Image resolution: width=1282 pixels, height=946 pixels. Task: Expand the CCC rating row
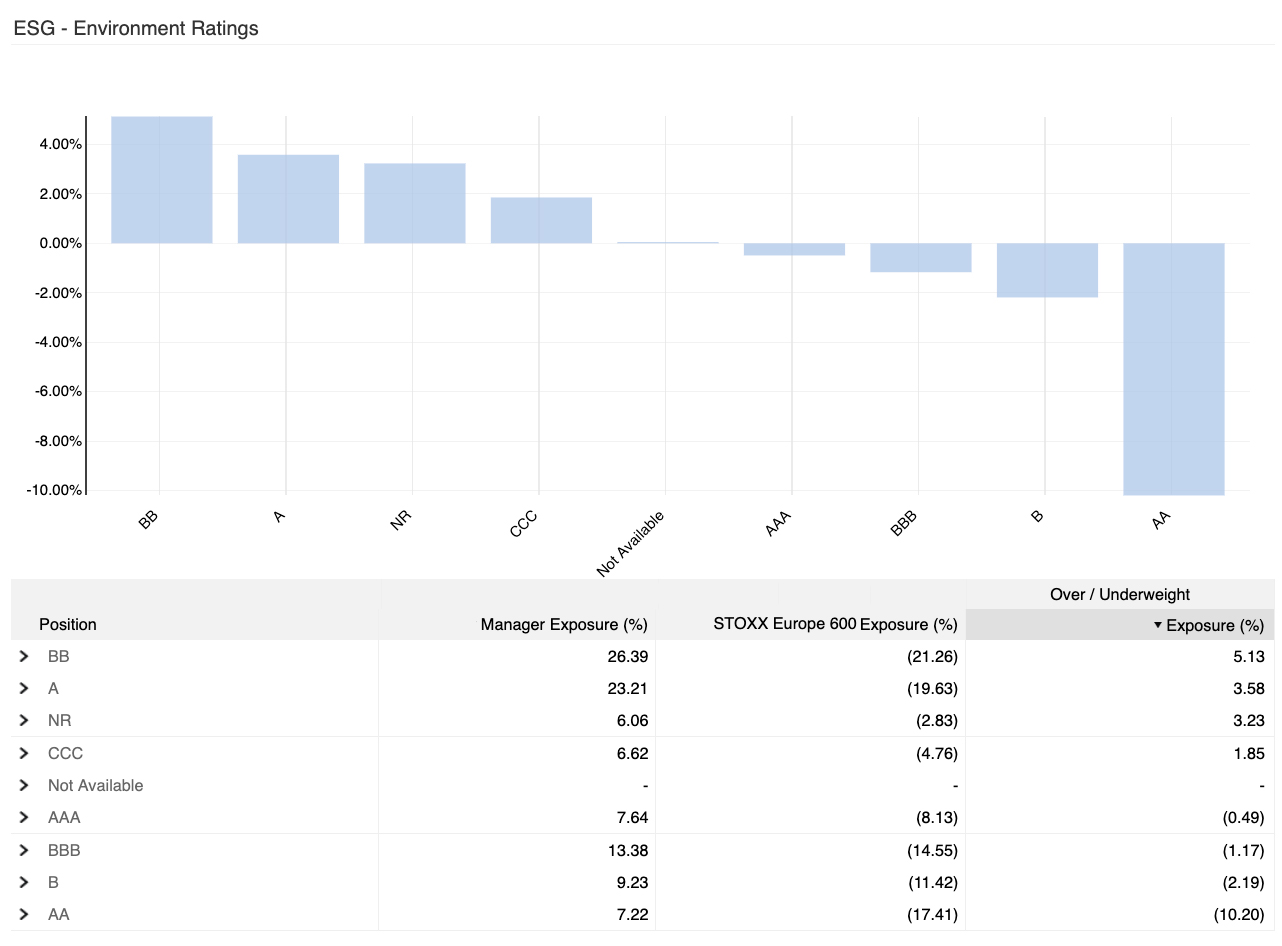23,753
